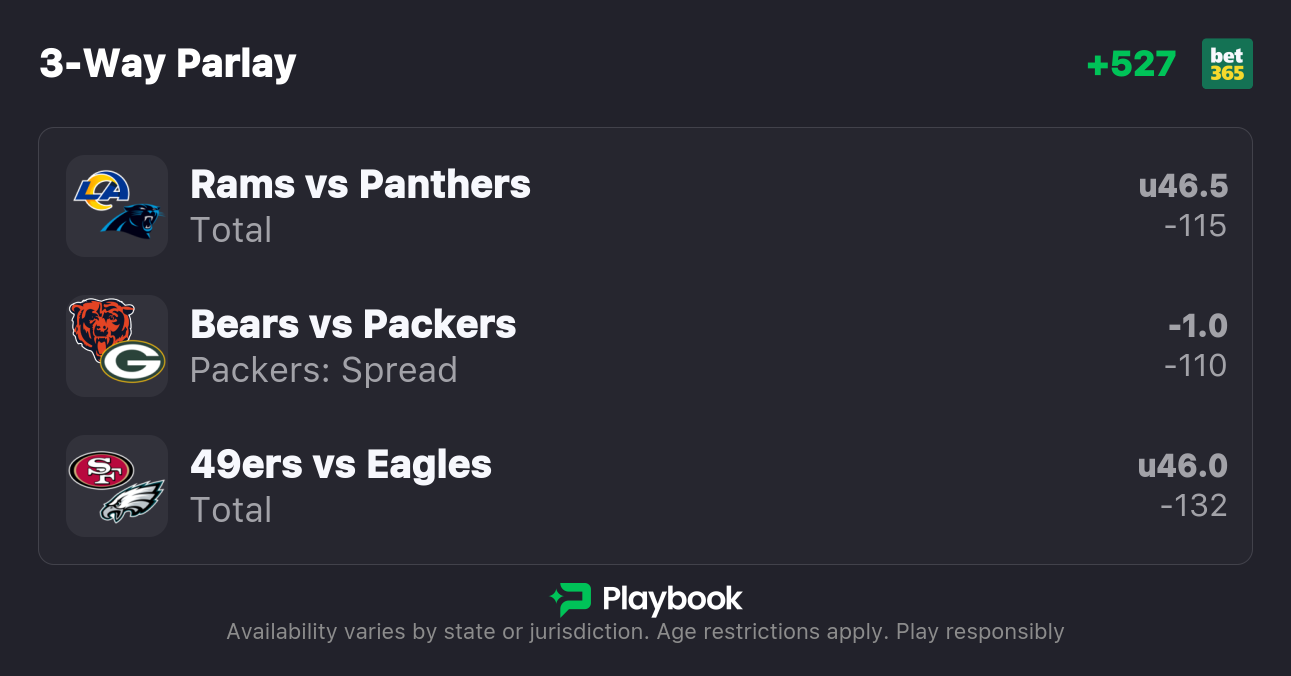Click the 49ers and Eagles team logos
The image size is (1291, 676).
pyautogui.click(x=117, y=486)
